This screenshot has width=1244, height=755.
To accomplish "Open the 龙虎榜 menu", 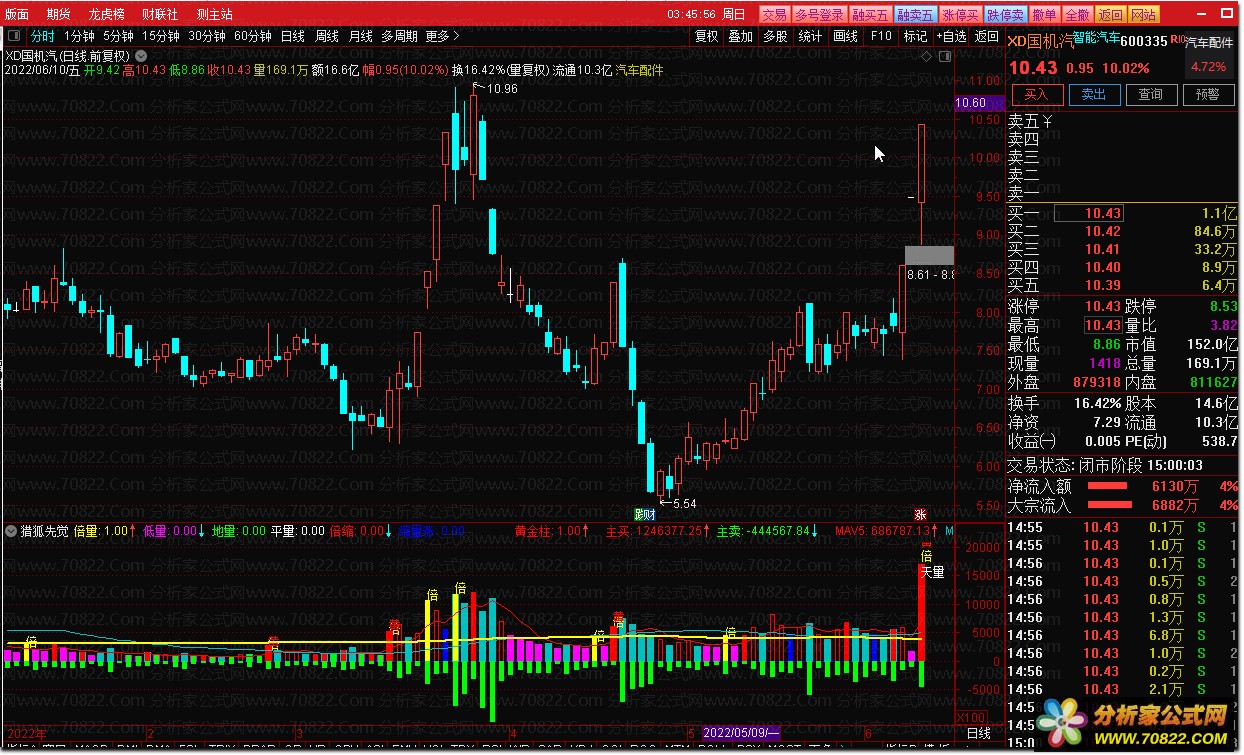I will pos(106,15).
